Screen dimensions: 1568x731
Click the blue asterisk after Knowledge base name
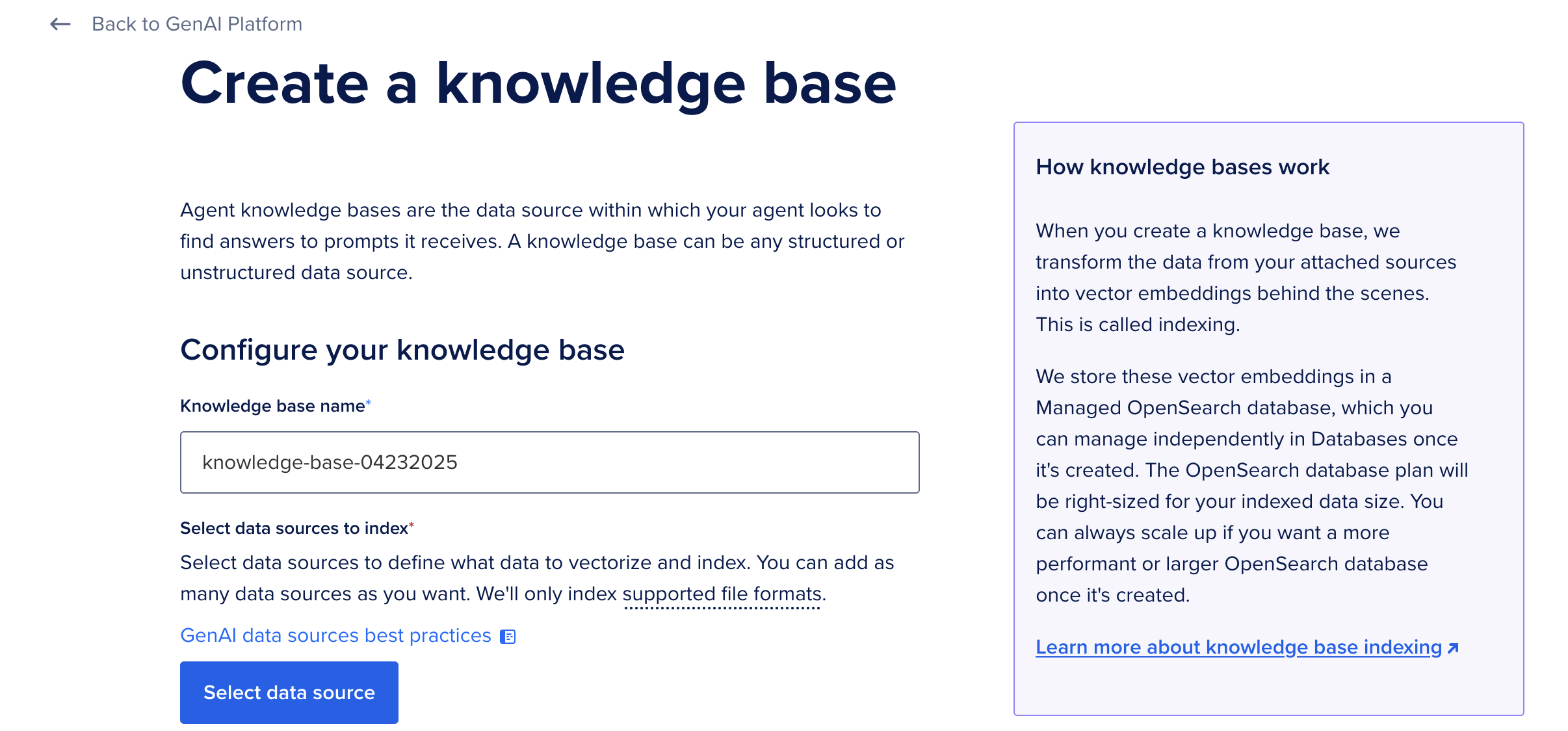tap(369, 404)
